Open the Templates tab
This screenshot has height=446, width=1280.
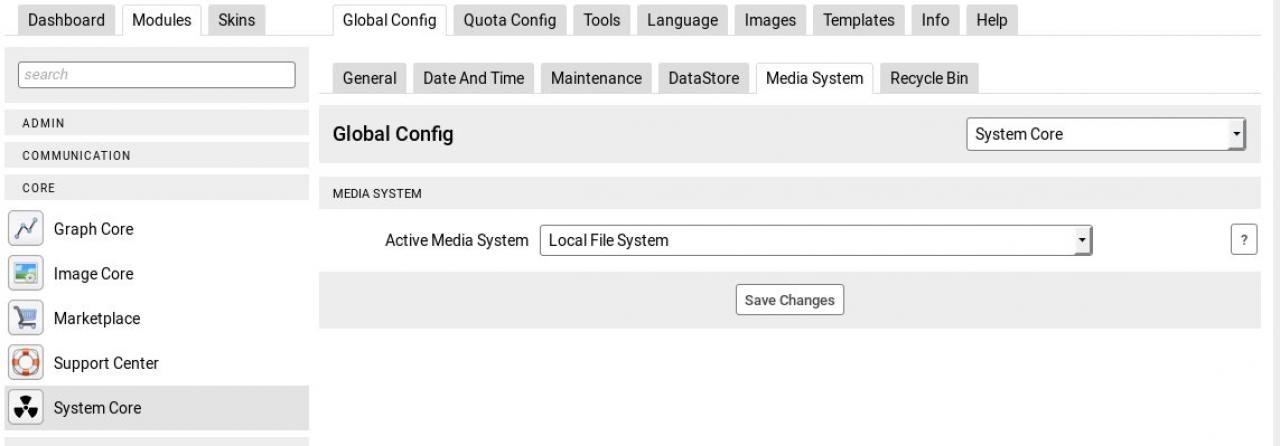click(857, 20)
